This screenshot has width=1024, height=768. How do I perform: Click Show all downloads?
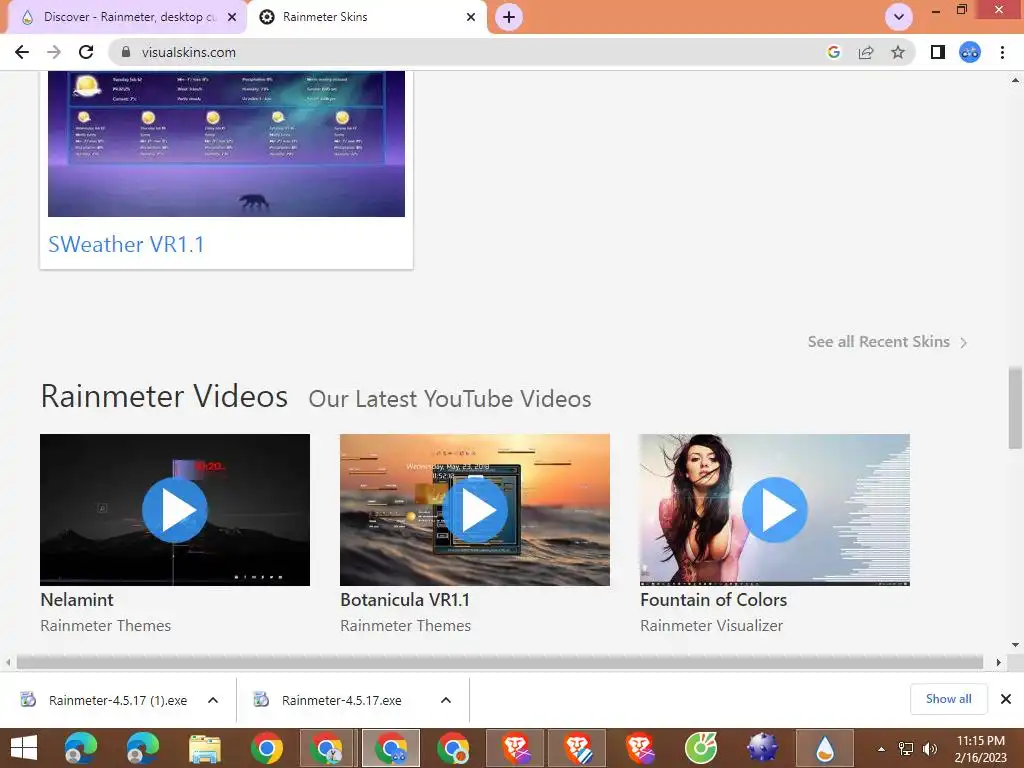click(x=948, y=699)
